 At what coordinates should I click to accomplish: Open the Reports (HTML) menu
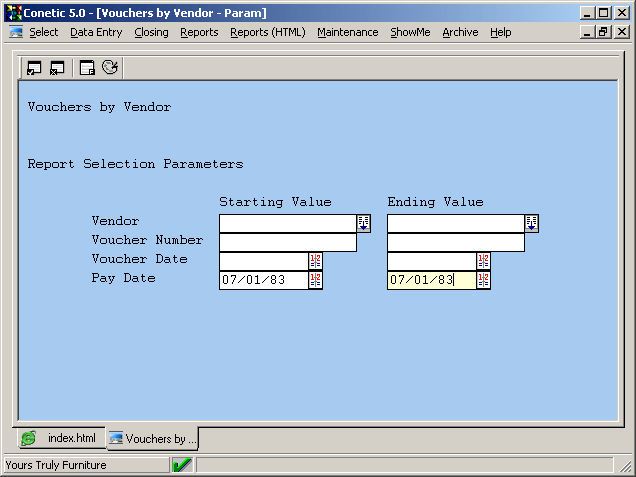267,32
